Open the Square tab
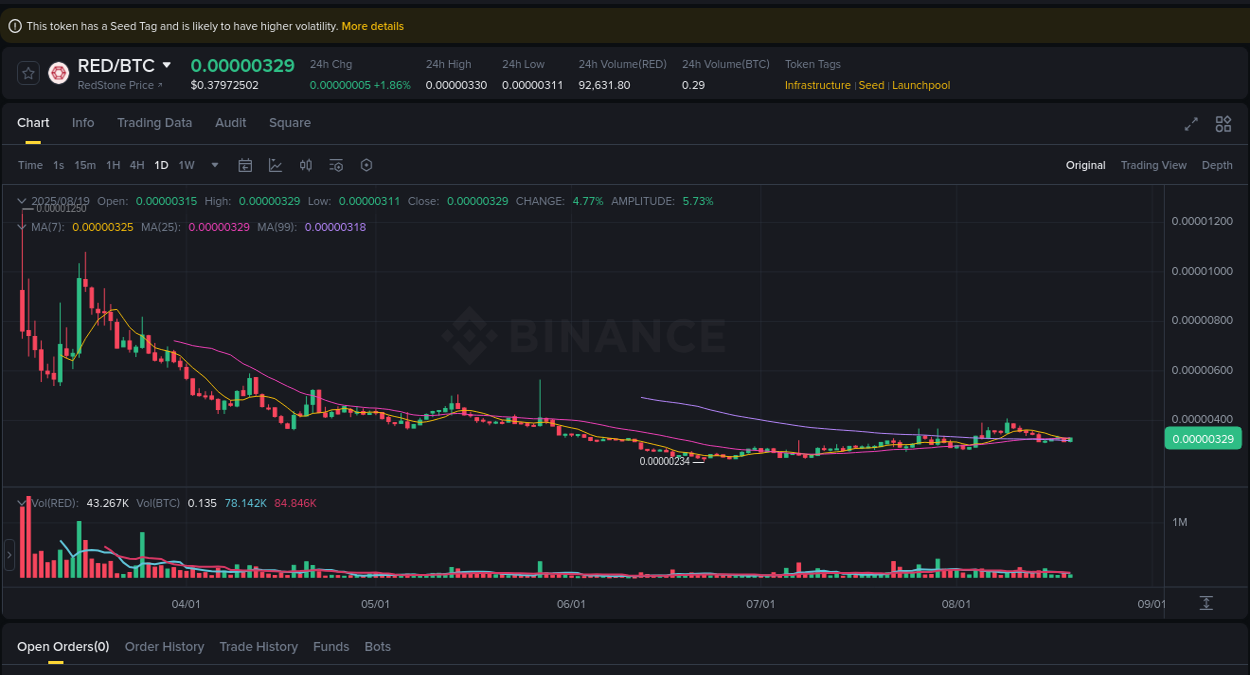 (290, 123)
